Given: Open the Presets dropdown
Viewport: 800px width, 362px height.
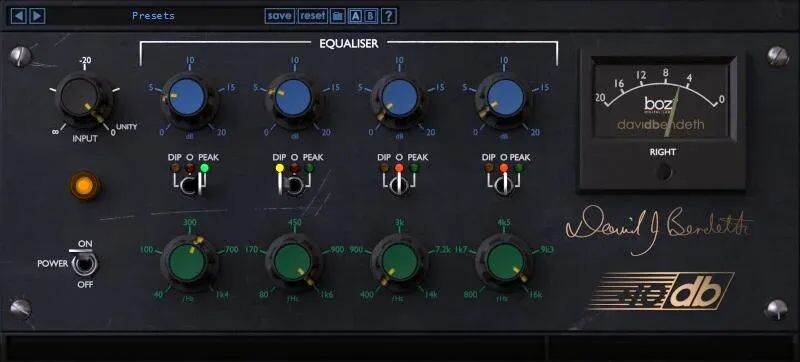Looking at the screenshot, I should [154, 16].
